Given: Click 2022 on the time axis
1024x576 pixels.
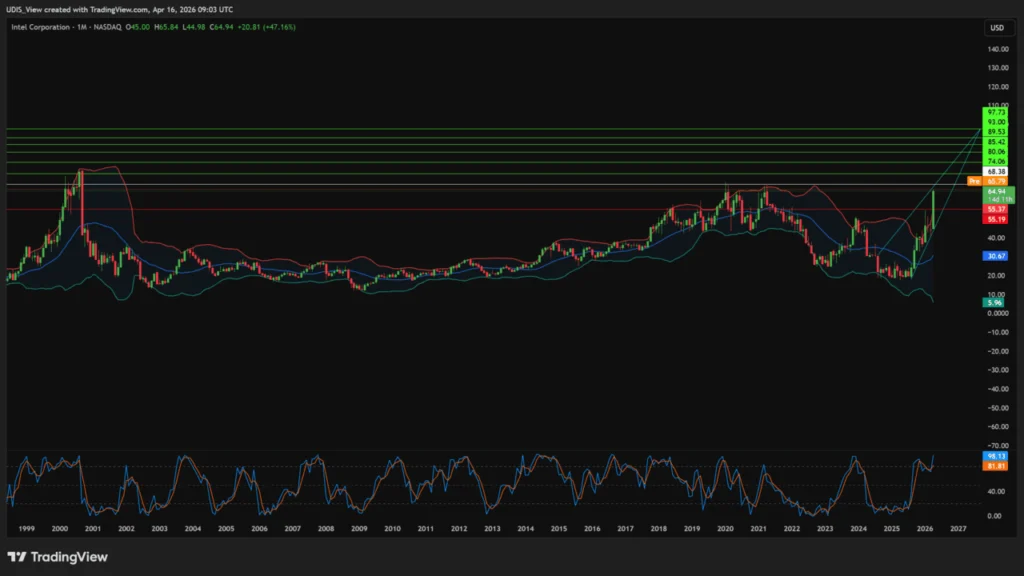Looking at the screenshot, I should (x=792, y=528).
